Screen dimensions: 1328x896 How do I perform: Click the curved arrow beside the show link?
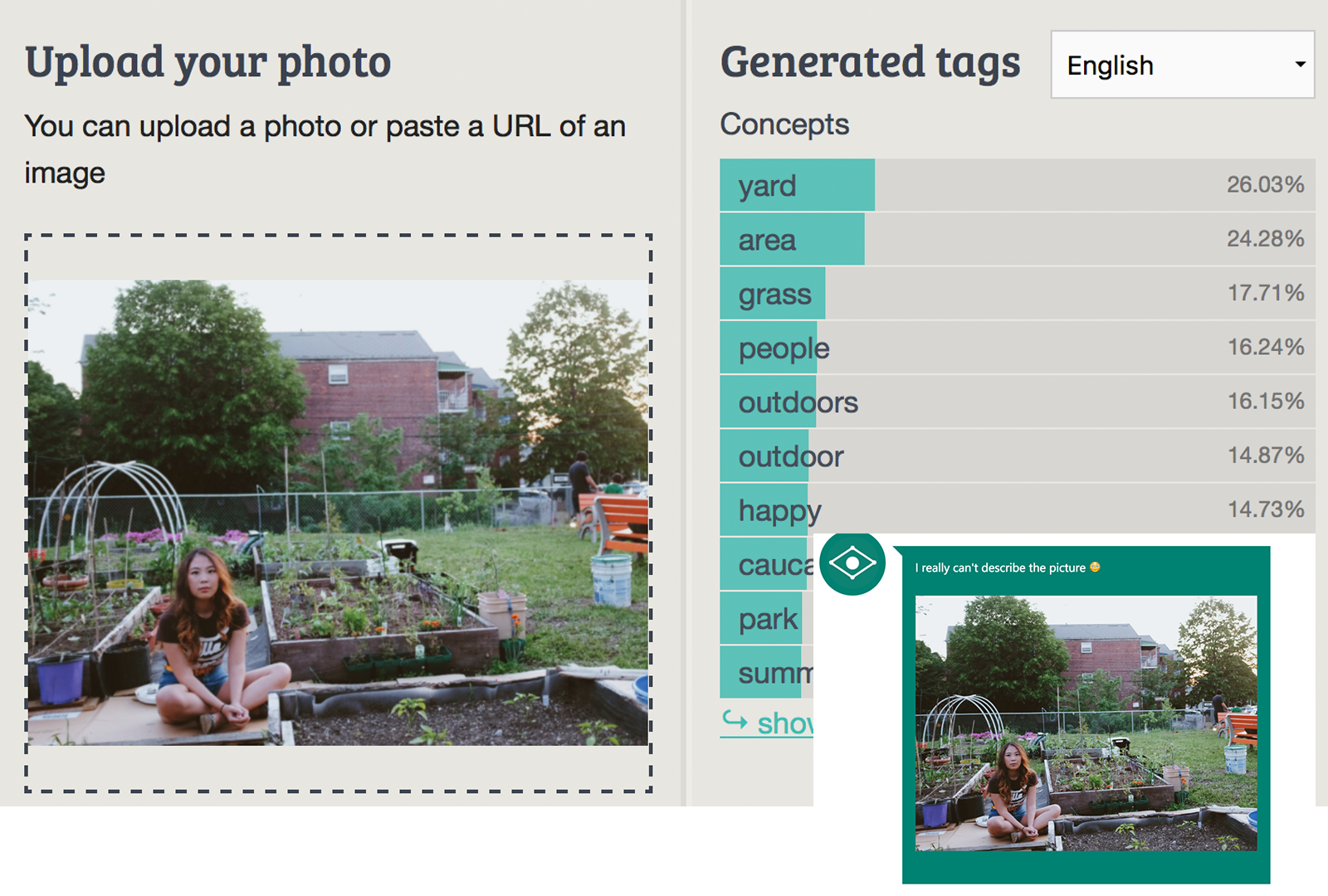coord(735,720)
